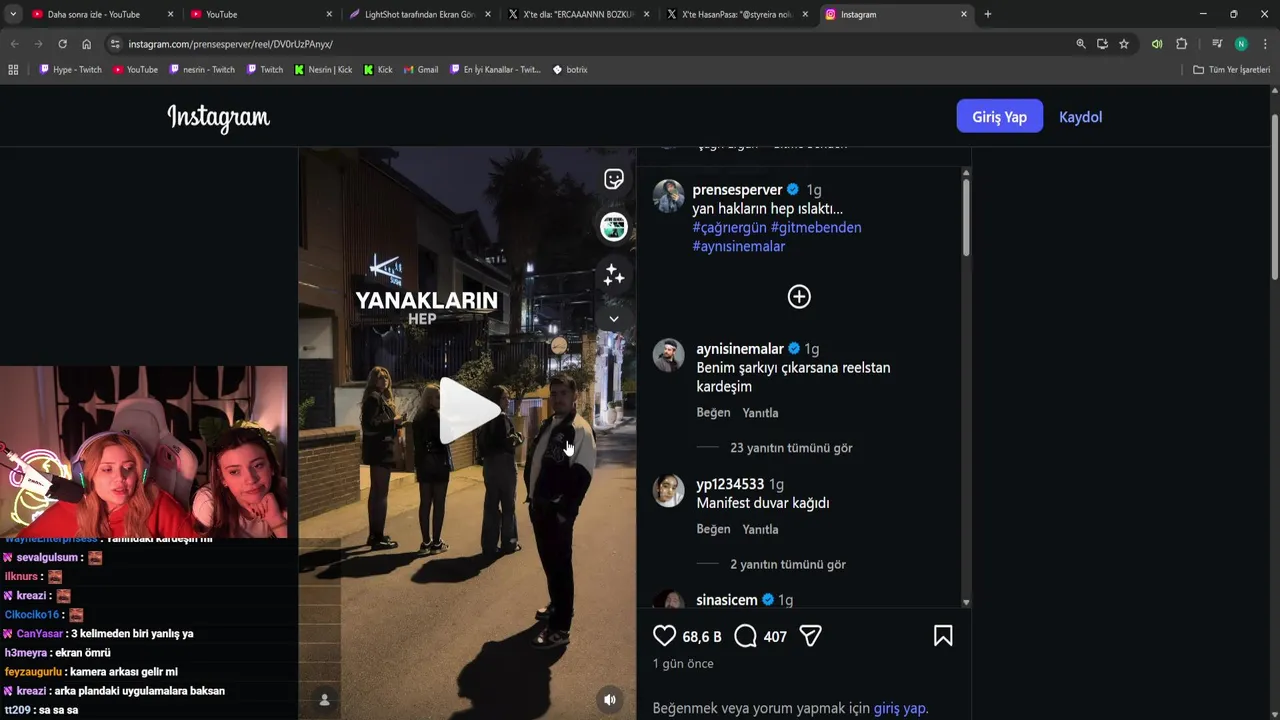Click the round audio thumbnail on the reel
Viewport: 1280px width, 720px height.
(x=614, y=227)
